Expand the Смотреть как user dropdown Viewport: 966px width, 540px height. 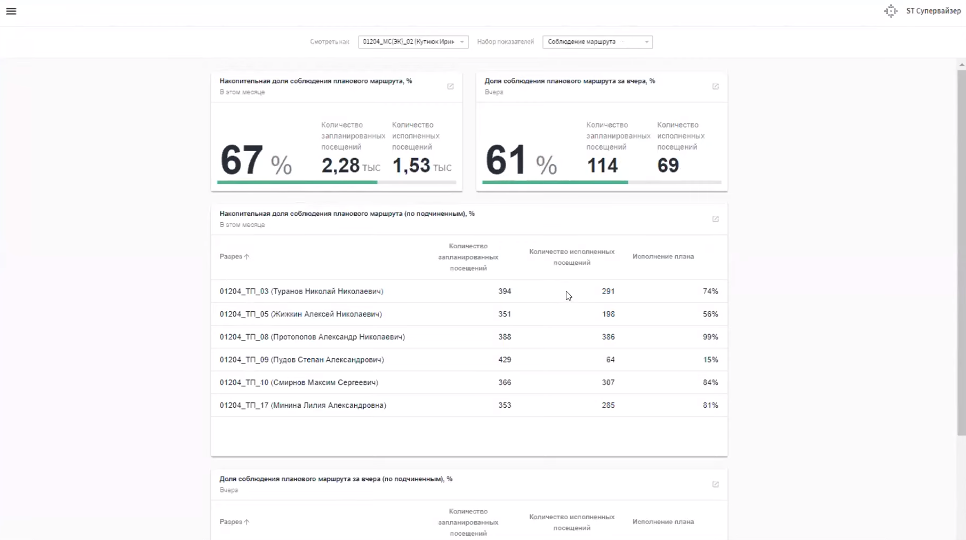pos(413,42)
